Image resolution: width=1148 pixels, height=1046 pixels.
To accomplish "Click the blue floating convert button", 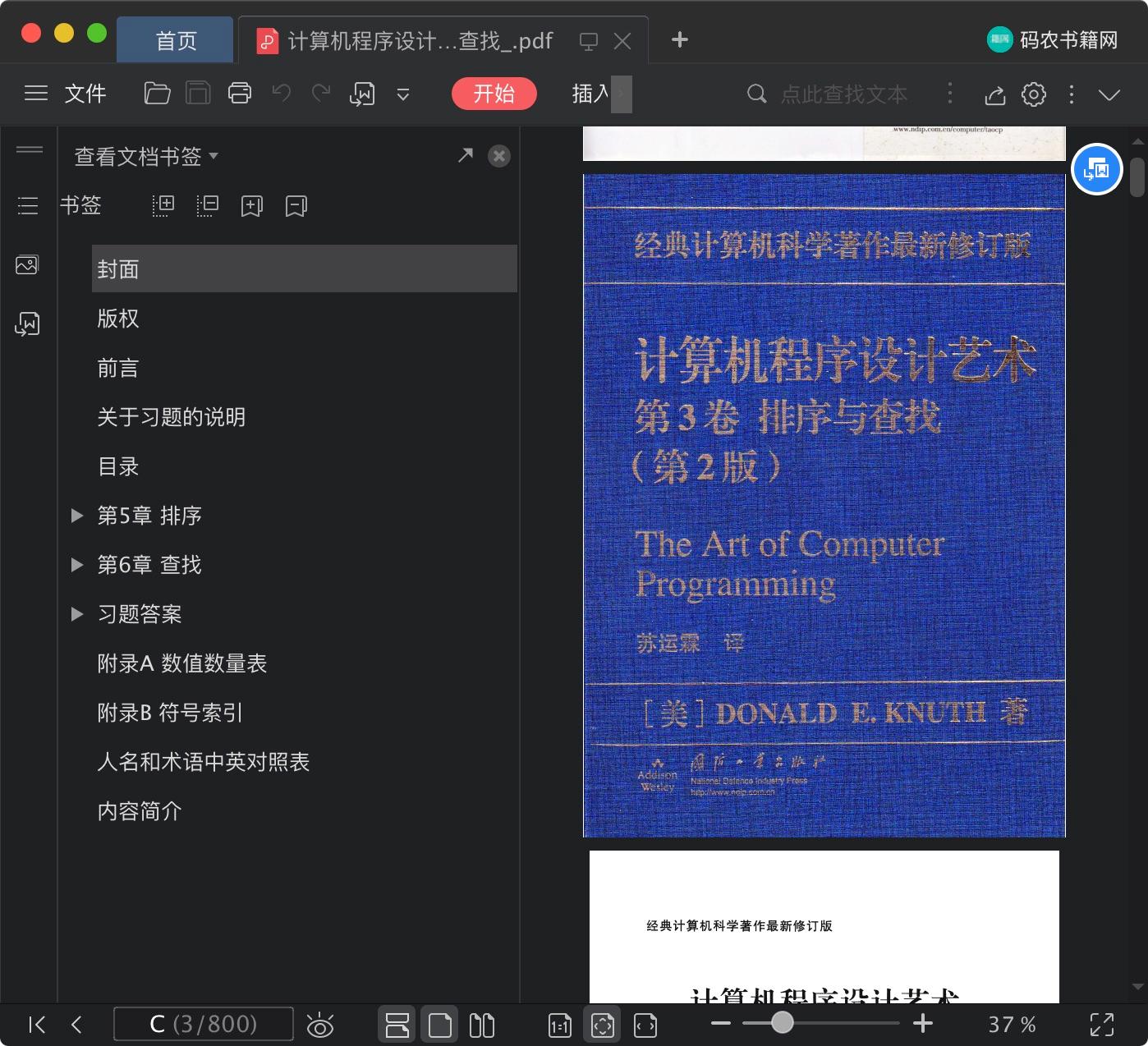I will pos(1097,169).
